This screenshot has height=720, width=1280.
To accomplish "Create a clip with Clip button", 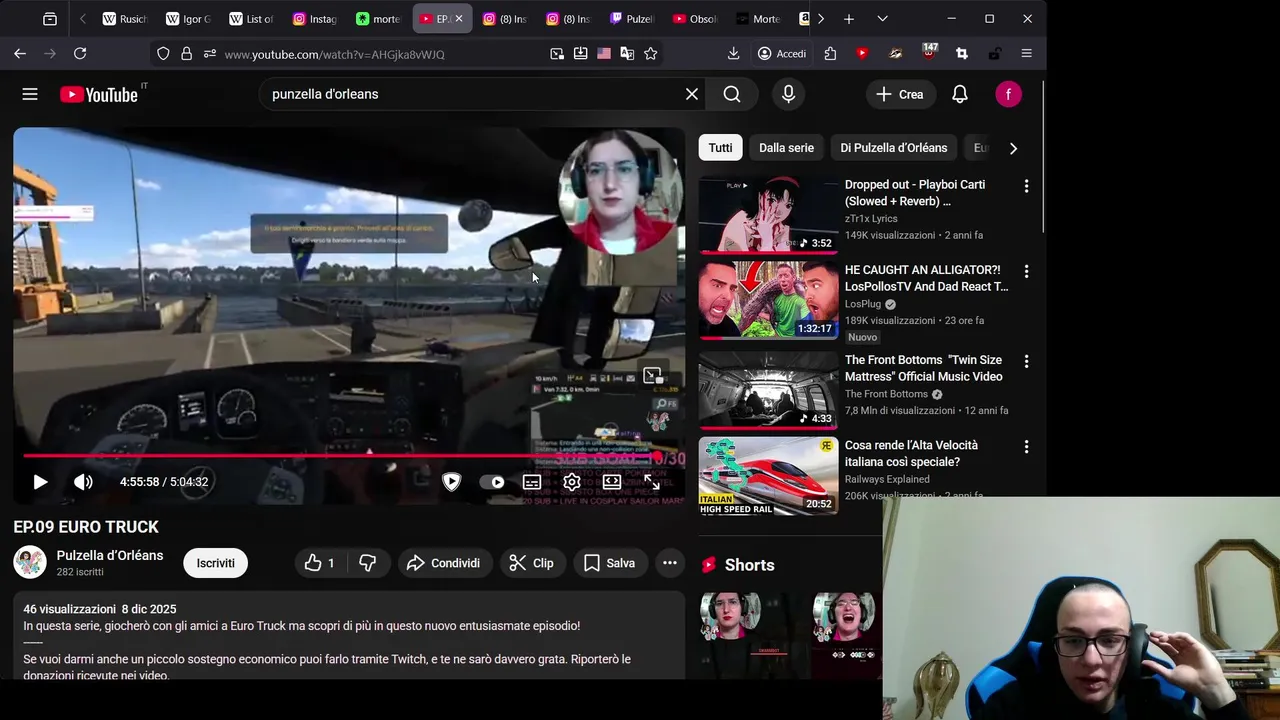I will click(532, 563).
